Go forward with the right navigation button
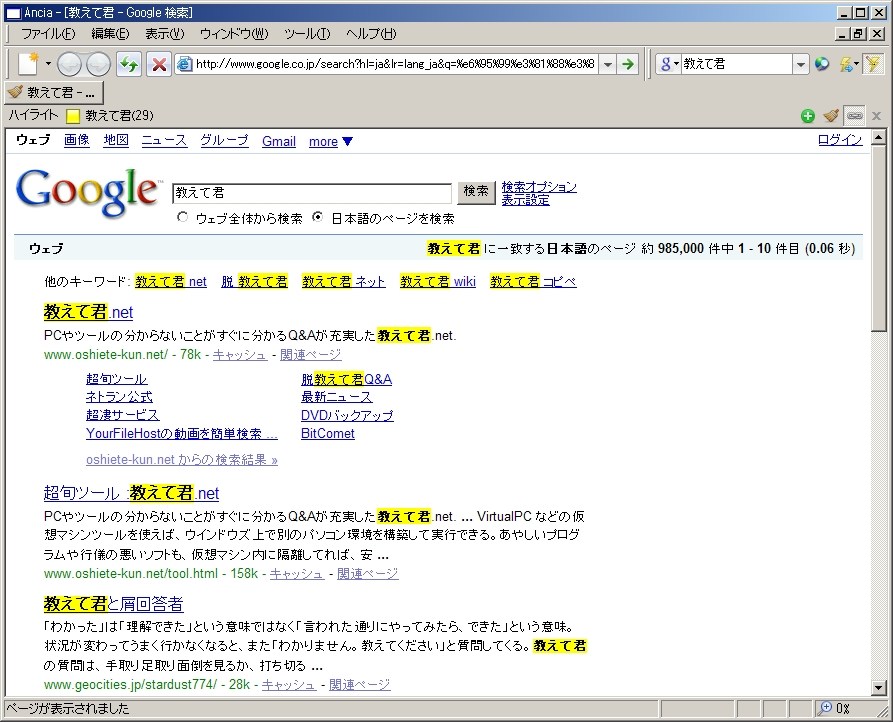893x722 pixels. (x=98, y=64)
